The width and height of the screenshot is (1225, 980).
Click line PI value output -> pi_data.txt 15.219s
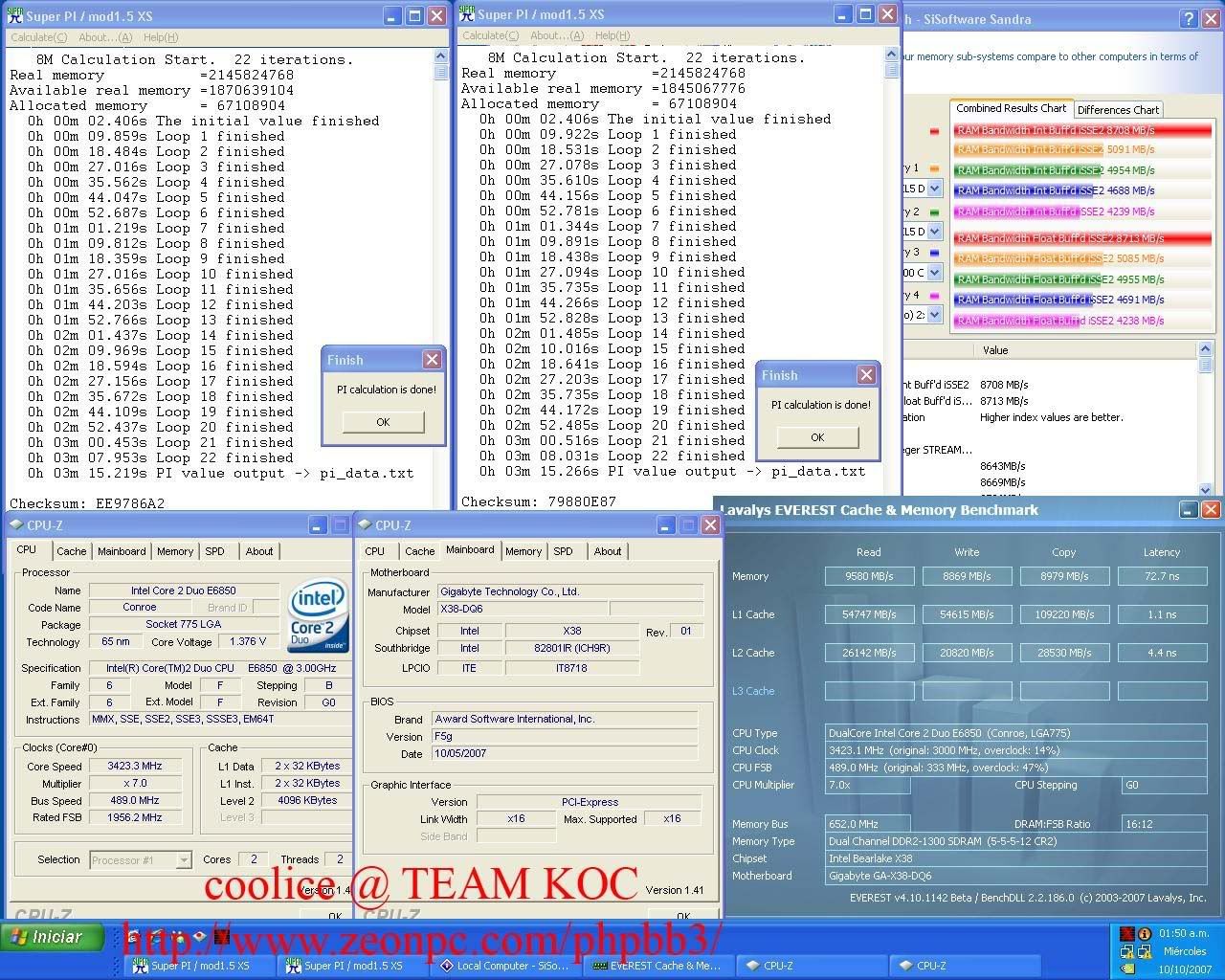pos(221,474)
